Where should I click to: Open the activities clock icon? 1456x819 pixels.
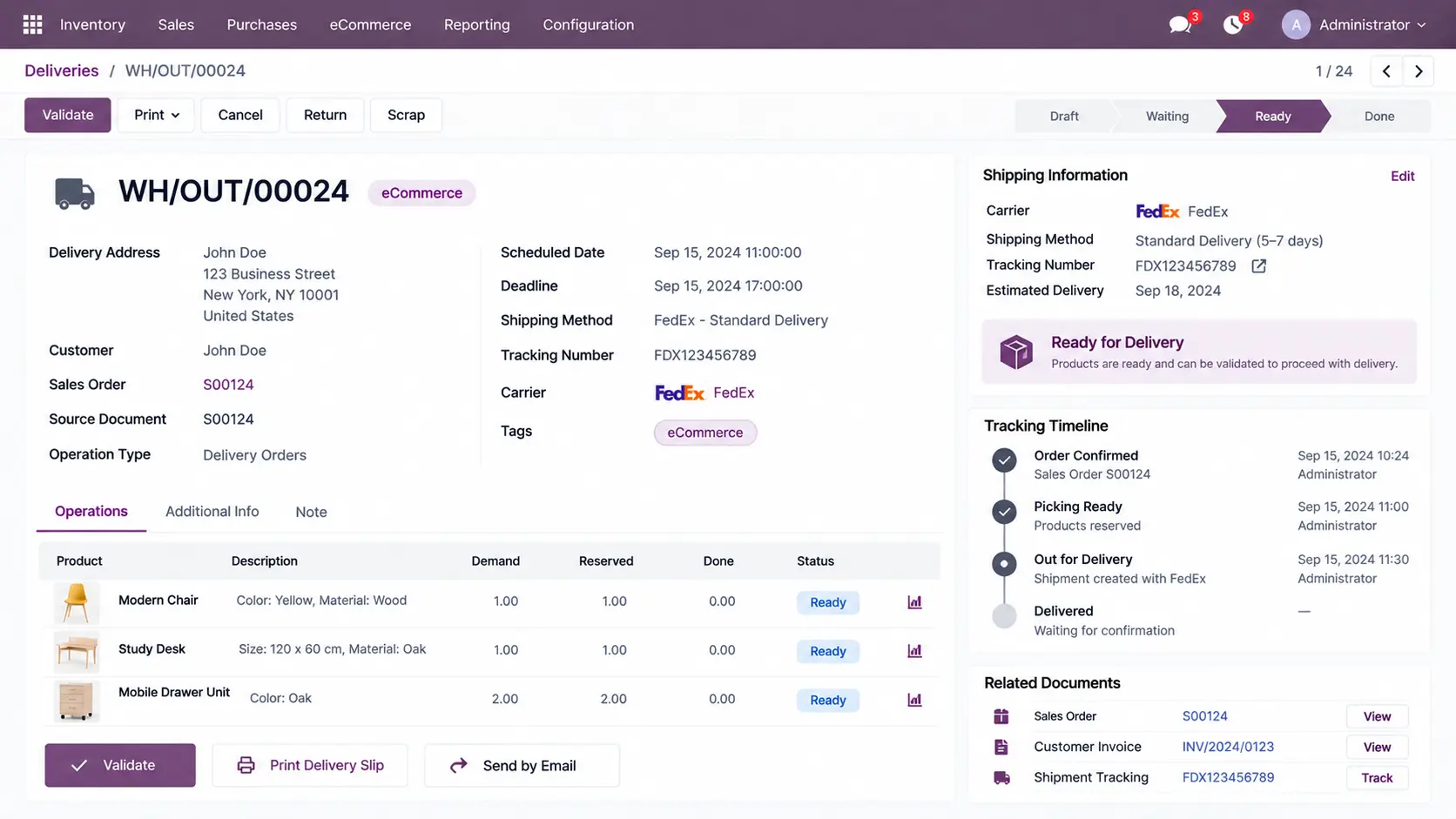pos(1232,24)
